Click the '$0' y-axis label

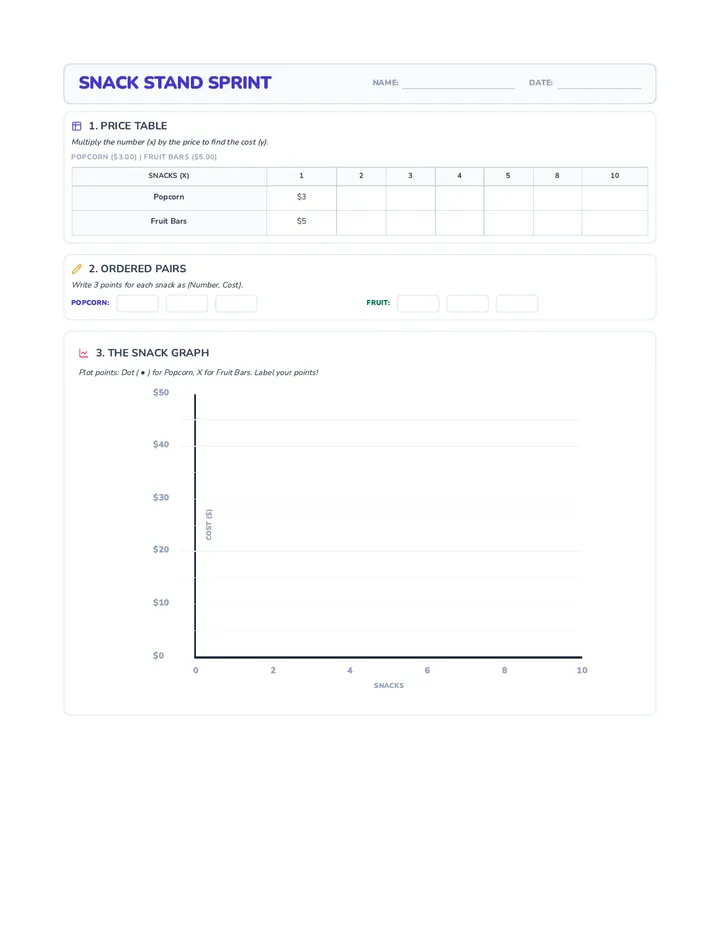click(159, 656)
